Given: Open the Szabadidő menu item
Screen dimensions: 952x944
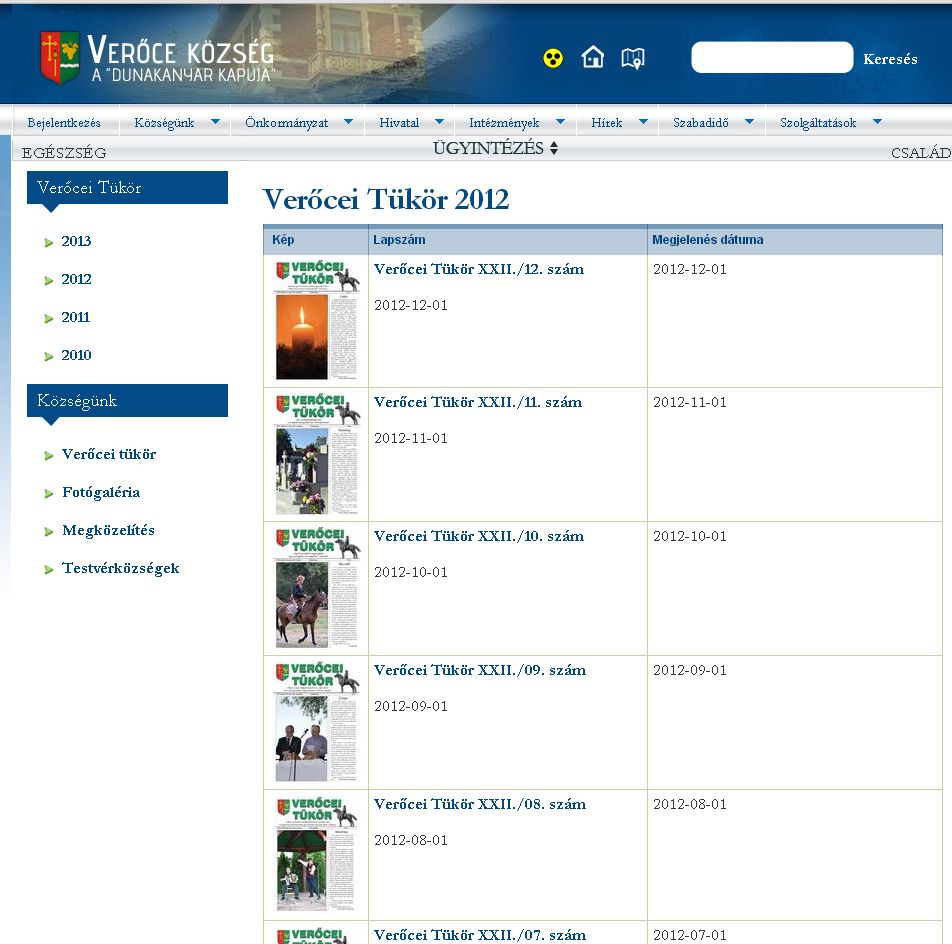Looking at the screenshot, I should [701, 123].
